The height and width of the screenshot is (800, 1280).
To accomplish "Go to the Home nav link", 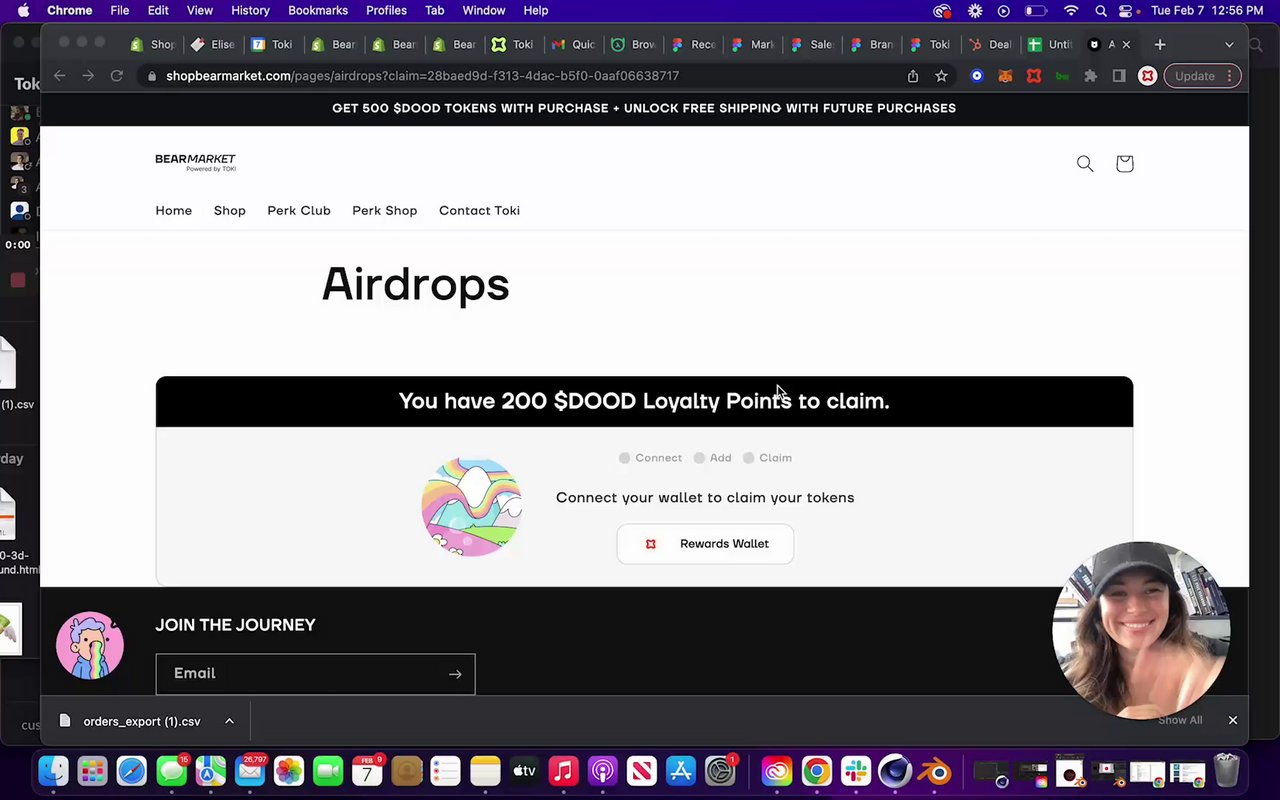I will (x=173, y=211).
